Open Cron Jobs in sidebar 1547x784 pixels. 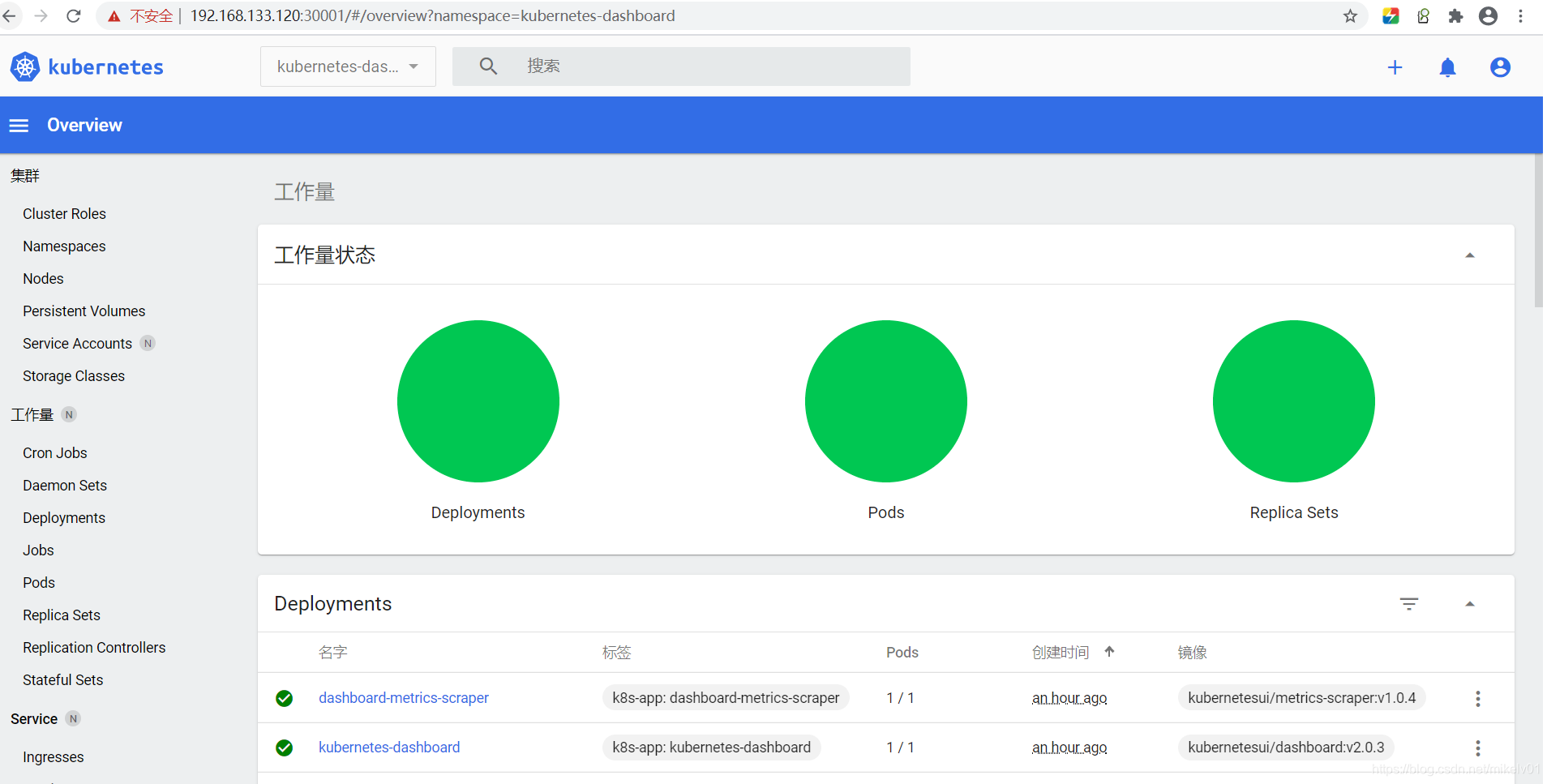55,453
